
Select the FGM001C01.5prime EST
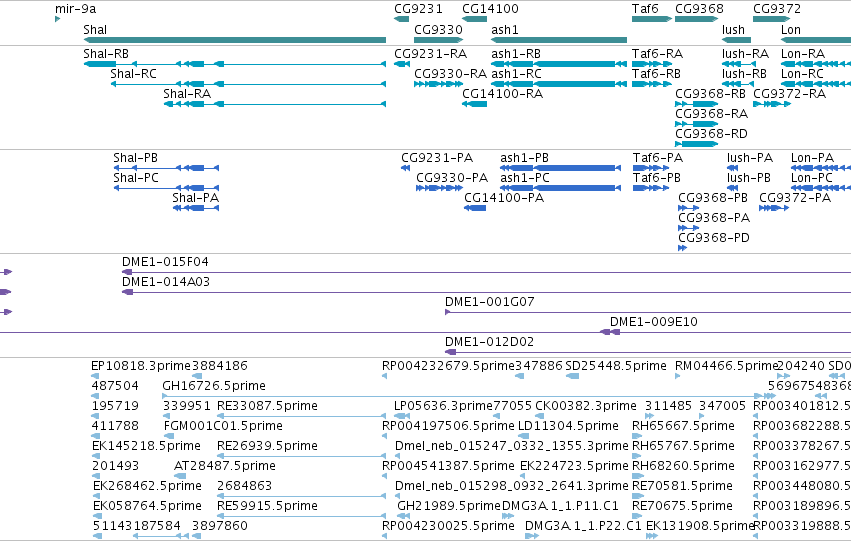tap(169, 436)
